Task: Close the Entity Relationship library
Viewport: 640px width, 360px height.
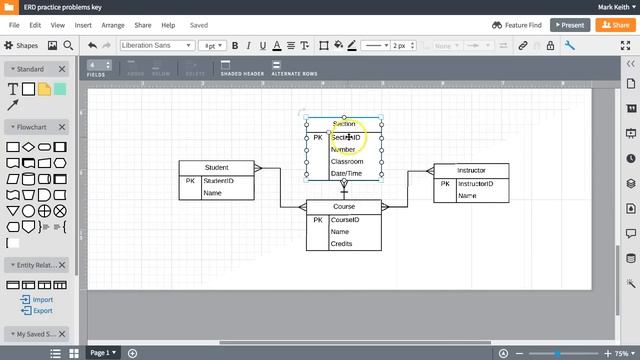Action: (62, 265)
